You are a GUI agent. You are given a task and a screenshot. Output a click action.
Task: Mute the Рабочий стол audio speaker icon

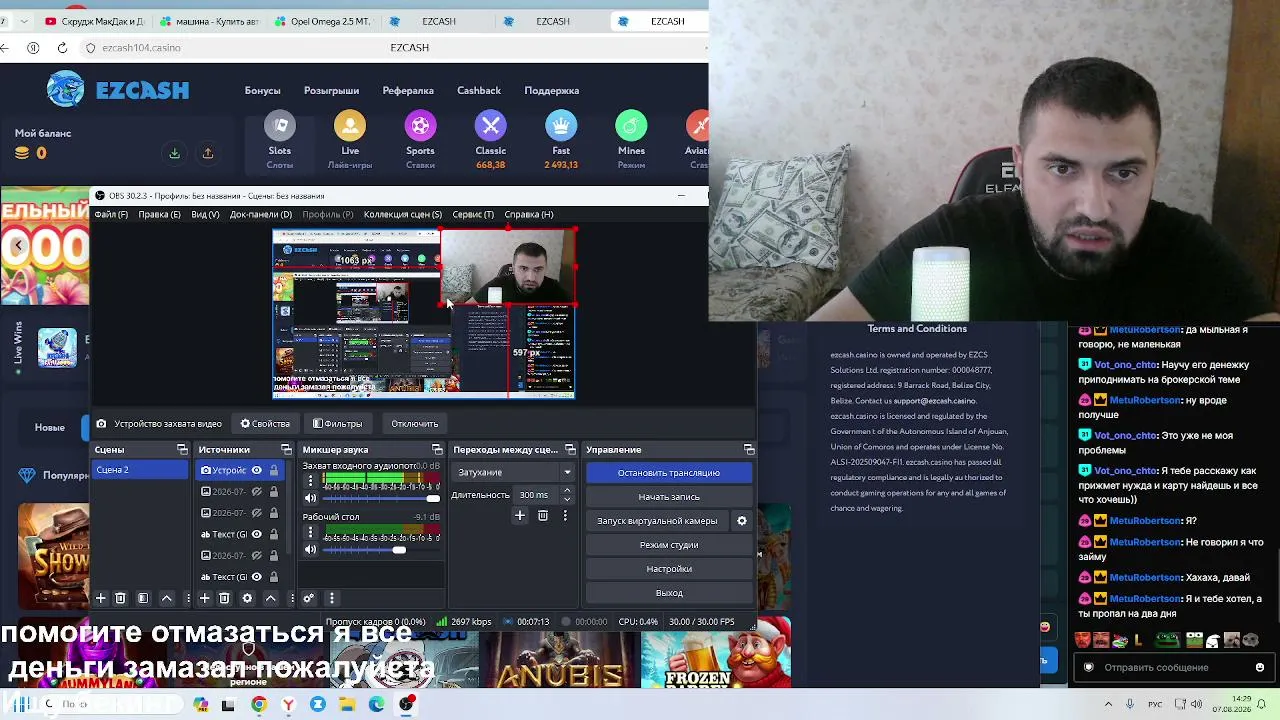[x=310, y=549]
